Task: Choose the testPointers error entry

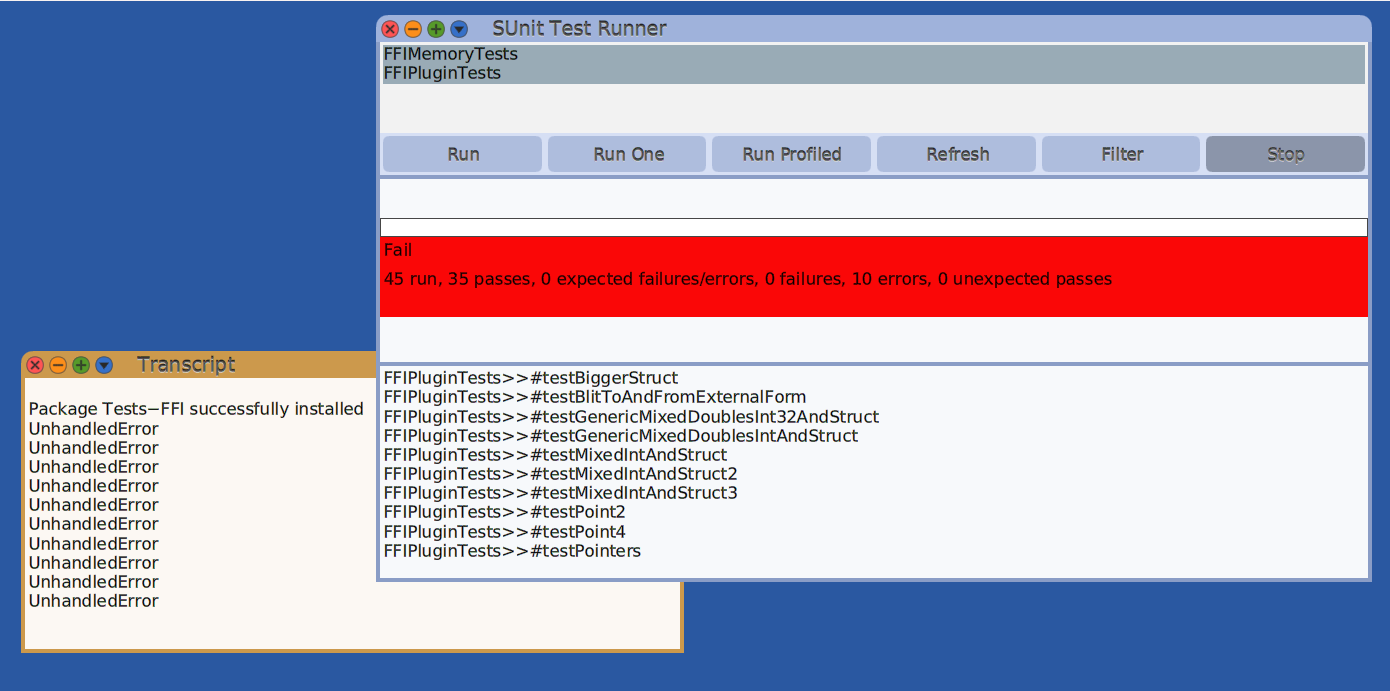Action: click(512, 551)
